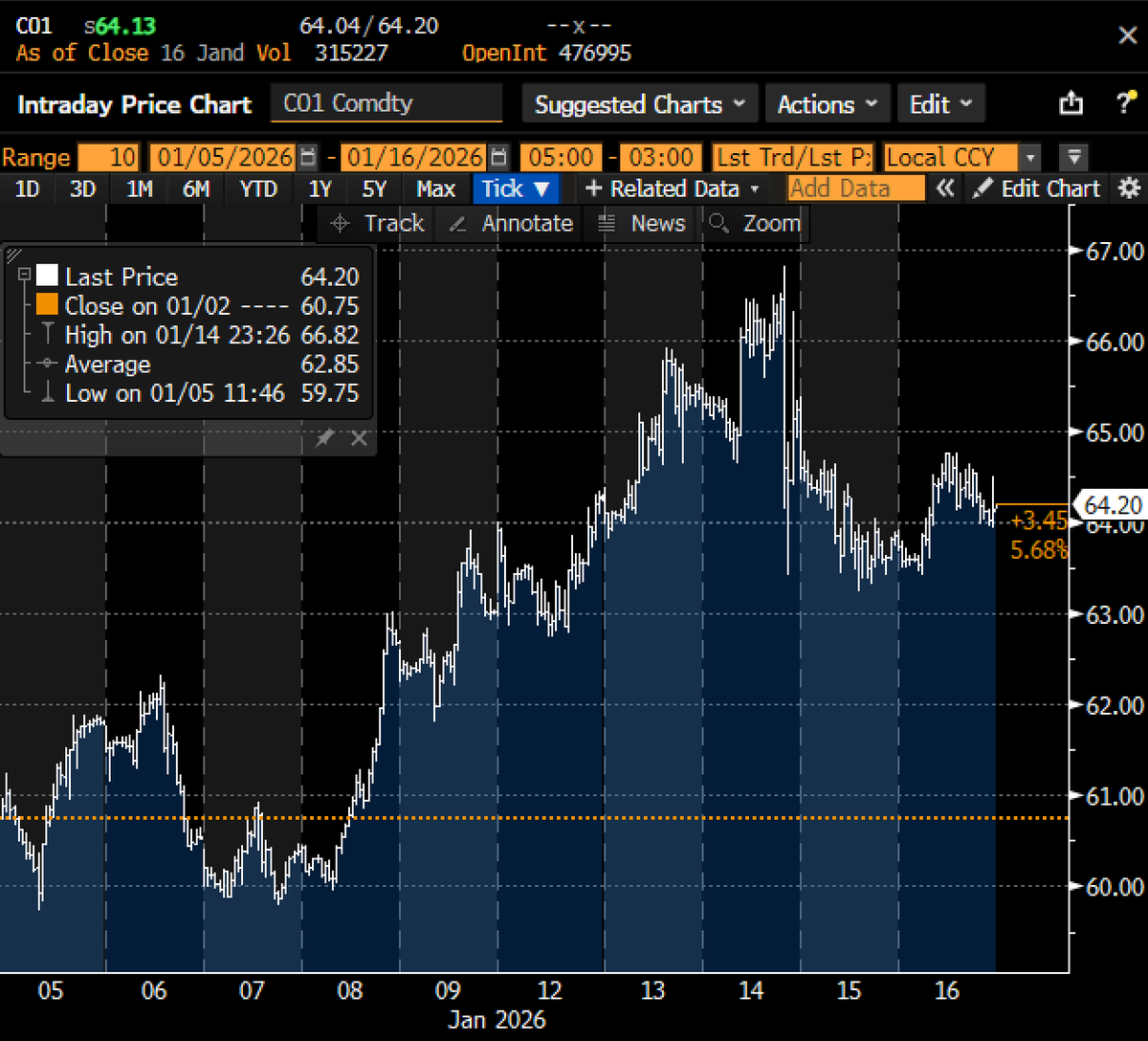Click the 67.00 y-axis label
Viewport: 1148px width, 1041px height.
1115,251
